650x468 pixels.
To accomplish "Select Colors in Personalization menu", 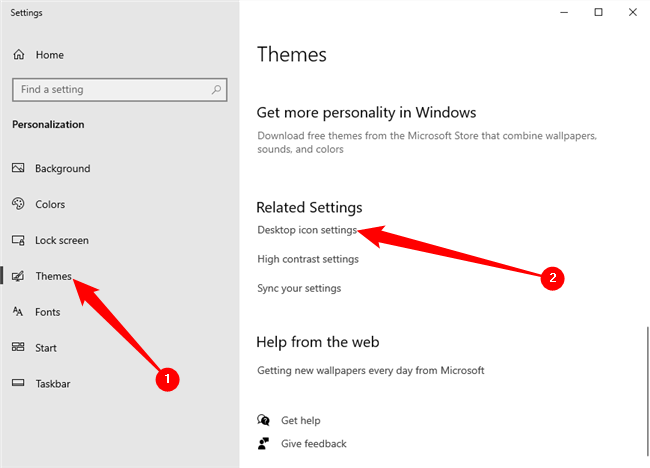I will (x=50, y=205).
